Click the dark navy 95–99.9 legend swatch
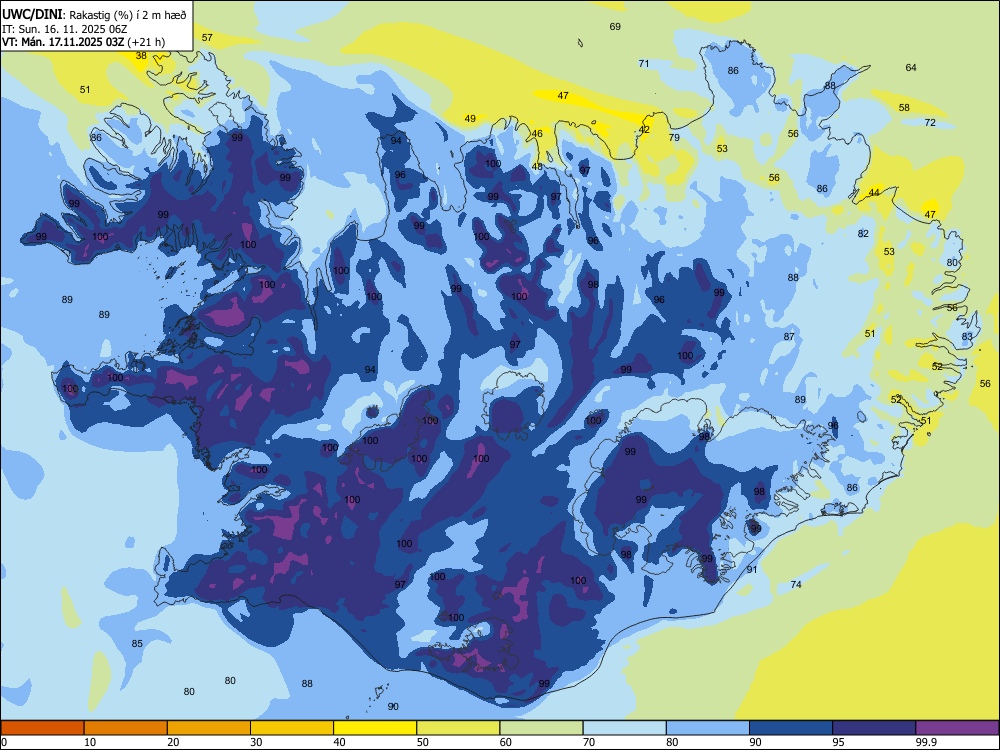 [874, 728]
